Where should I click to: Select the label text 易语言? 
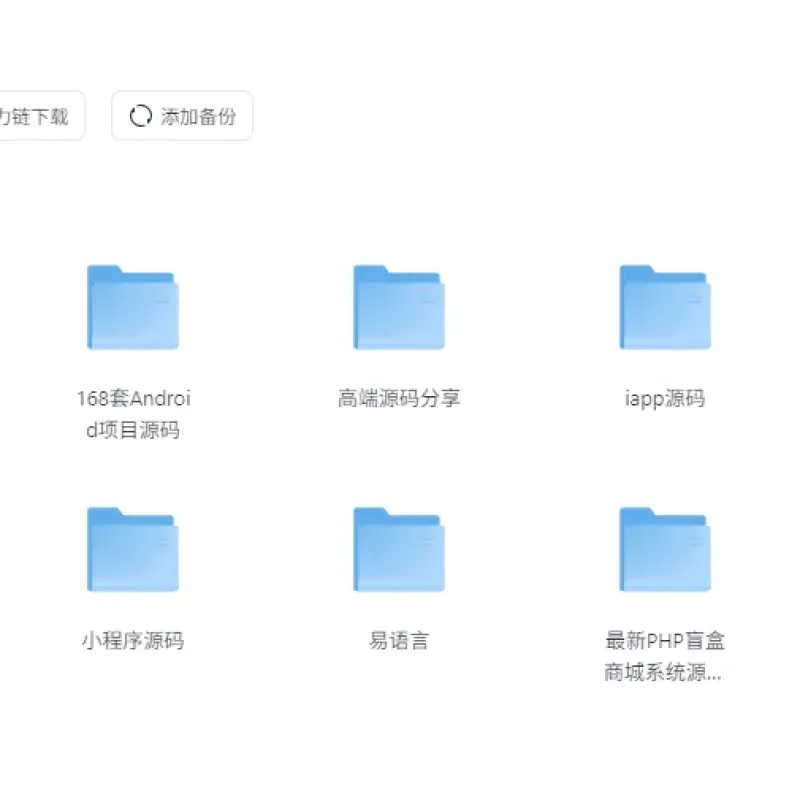(x=399, y=641)
